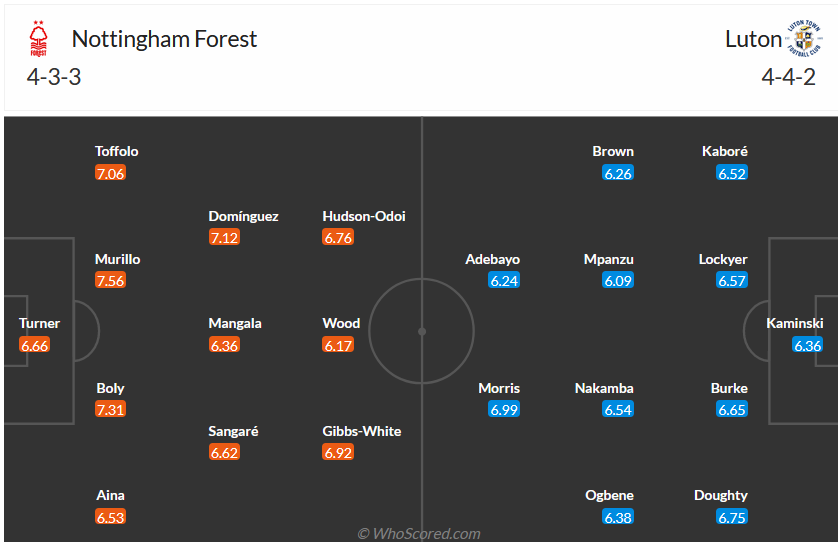Select Murillo's 7.56 rating badge
The image size is (838, 542).
[110, 281]
